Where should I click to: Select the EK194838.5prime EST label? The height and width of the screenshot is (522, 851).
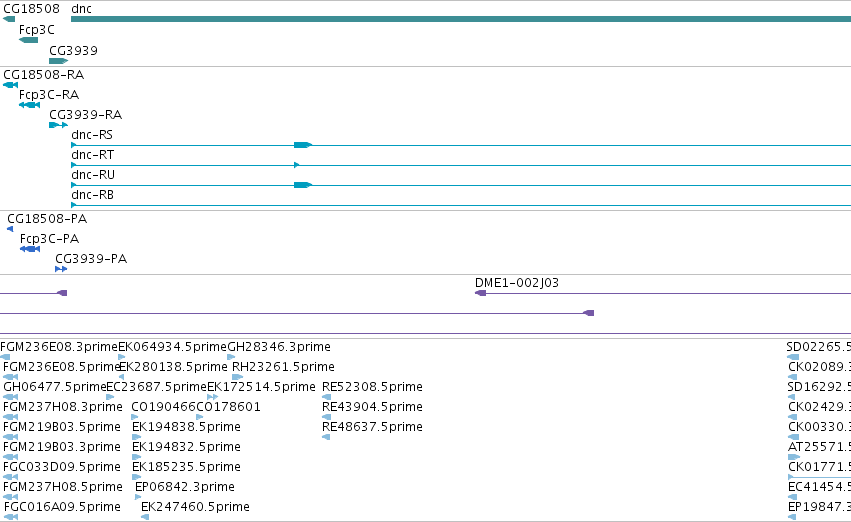[186, 427]
